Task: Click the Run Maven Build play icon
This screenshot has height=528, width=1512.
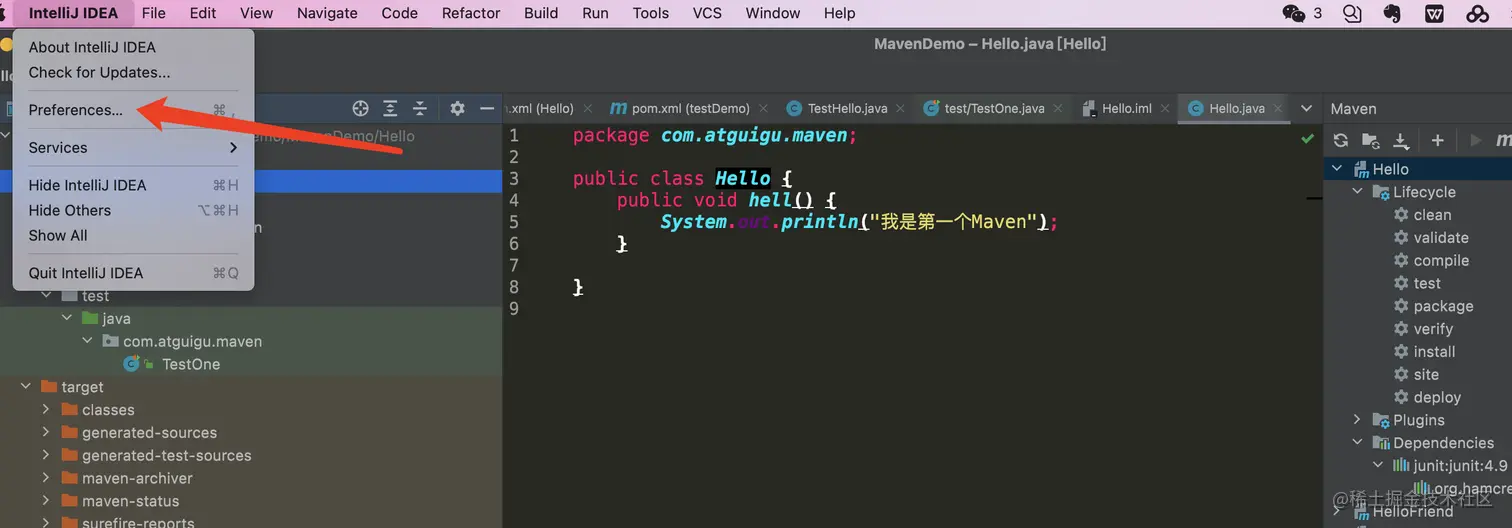Action: (1475, 141)
